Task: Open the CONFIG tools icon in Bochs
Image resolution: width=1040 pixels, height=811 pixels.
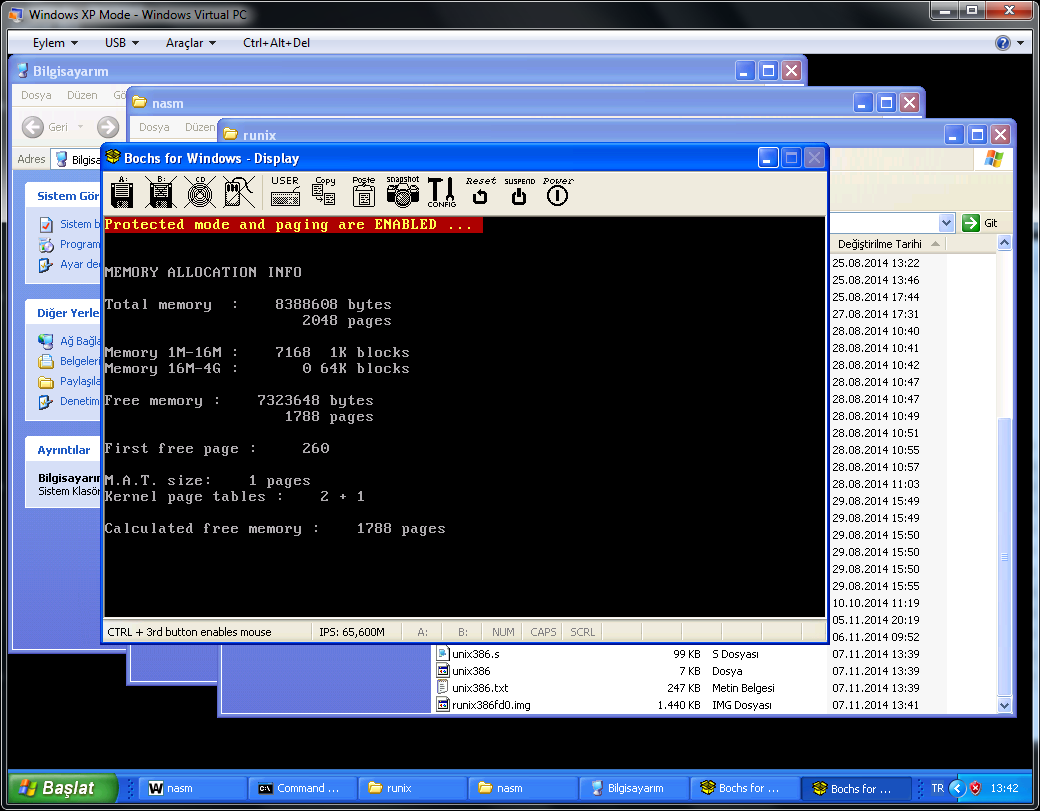Action: (x=442, y=192)
